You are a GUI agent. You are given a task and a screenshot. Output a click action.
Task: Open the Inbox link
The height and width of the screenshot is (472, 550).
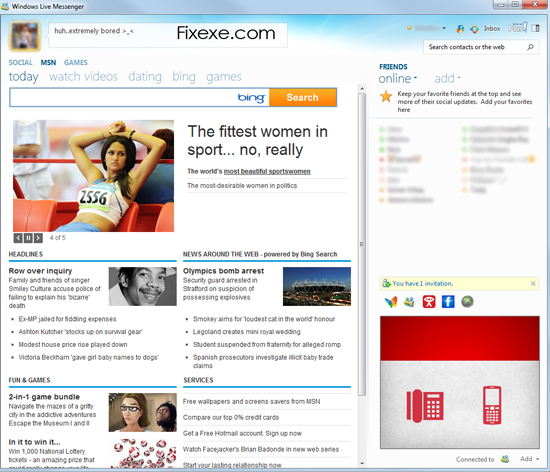click(492, 28)
